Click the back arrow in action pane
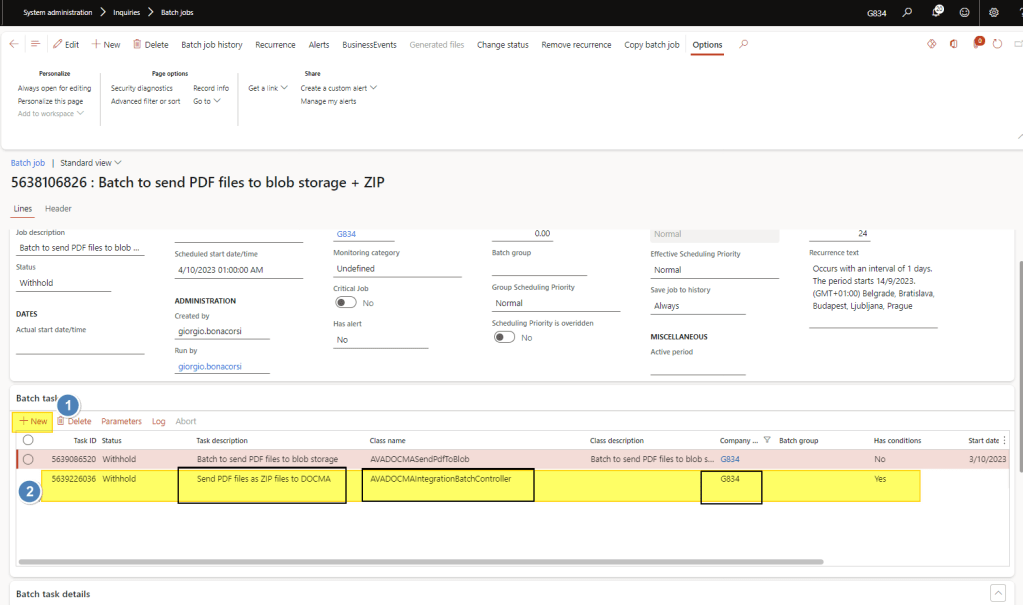Screen dimensions: 1023x605 (x=14, y=44)
